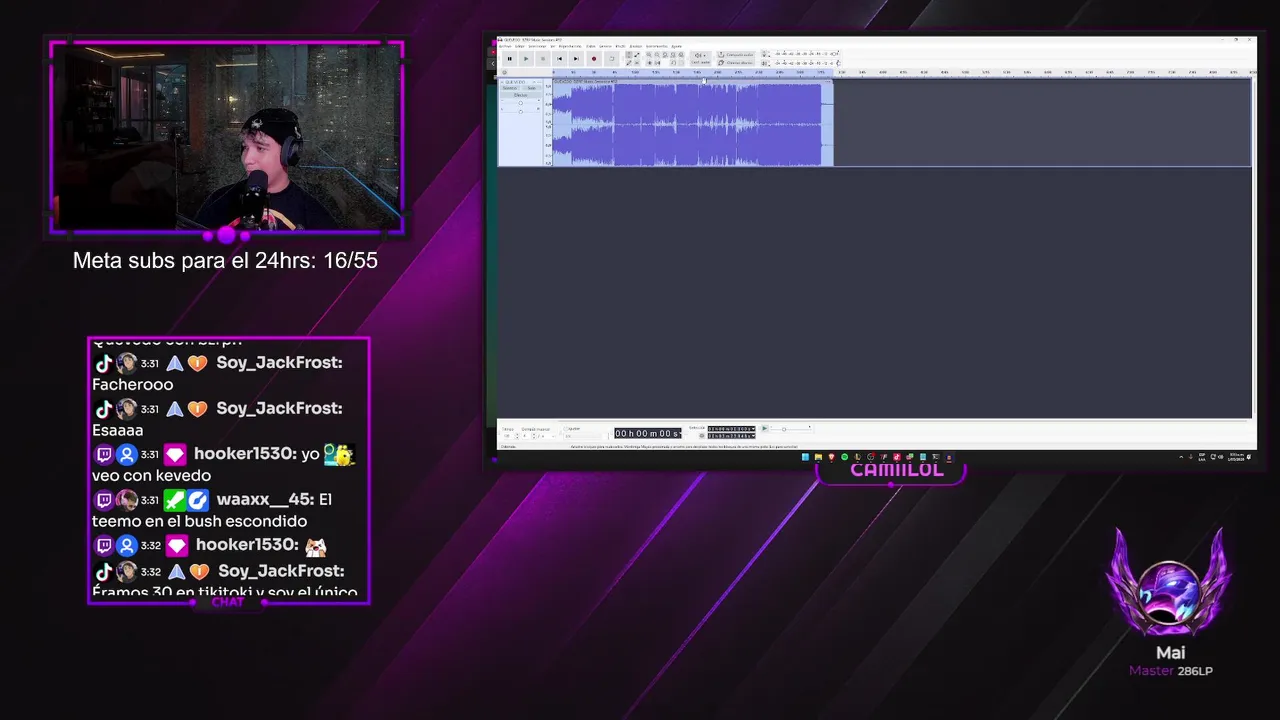The height and width of the screenshot is (720, 1280).
Task: Toggle Silencio (mute) on the track
Action: (510, 88)
